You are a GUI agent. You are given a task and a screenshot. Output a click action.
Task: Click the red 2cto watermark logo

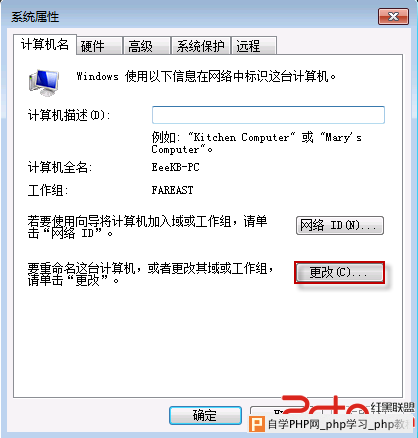(x=325, y=407)
